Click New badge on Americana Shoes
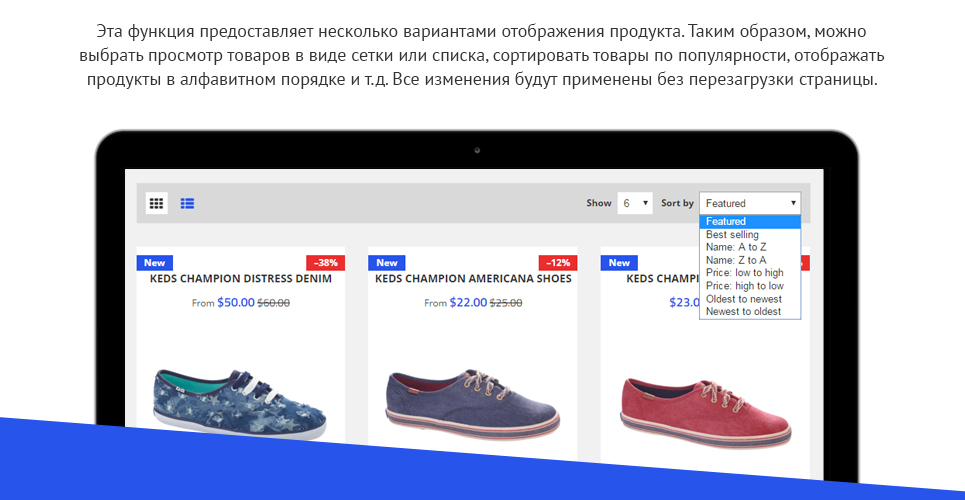Viewport: 965px width, 500px height. pos(387,263)
